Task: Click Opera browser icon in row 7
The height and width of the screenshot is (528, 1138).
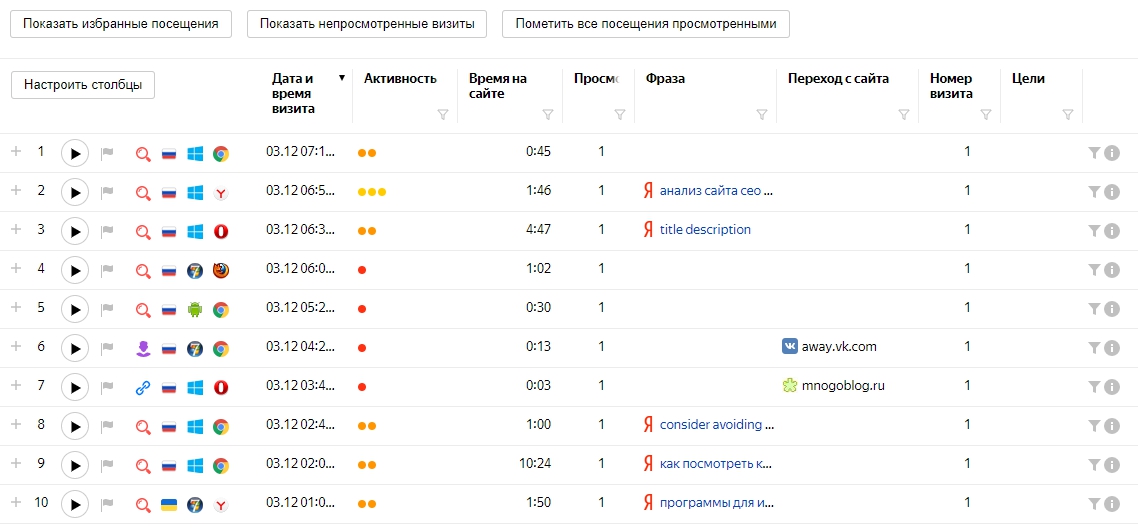Action: tap(221, 388)
